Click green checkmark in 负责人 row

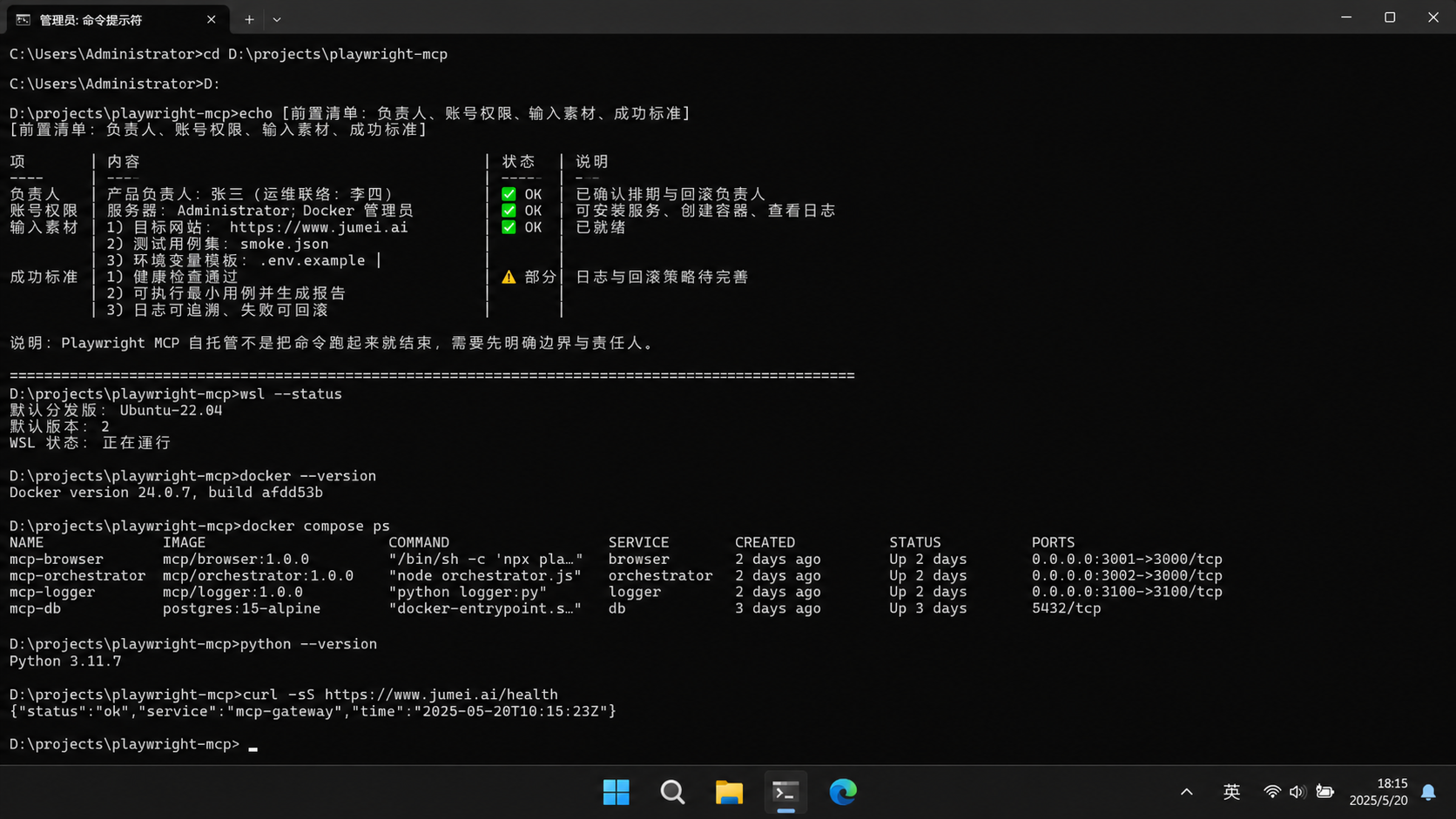pyautogui.click(x=509, y=194)
